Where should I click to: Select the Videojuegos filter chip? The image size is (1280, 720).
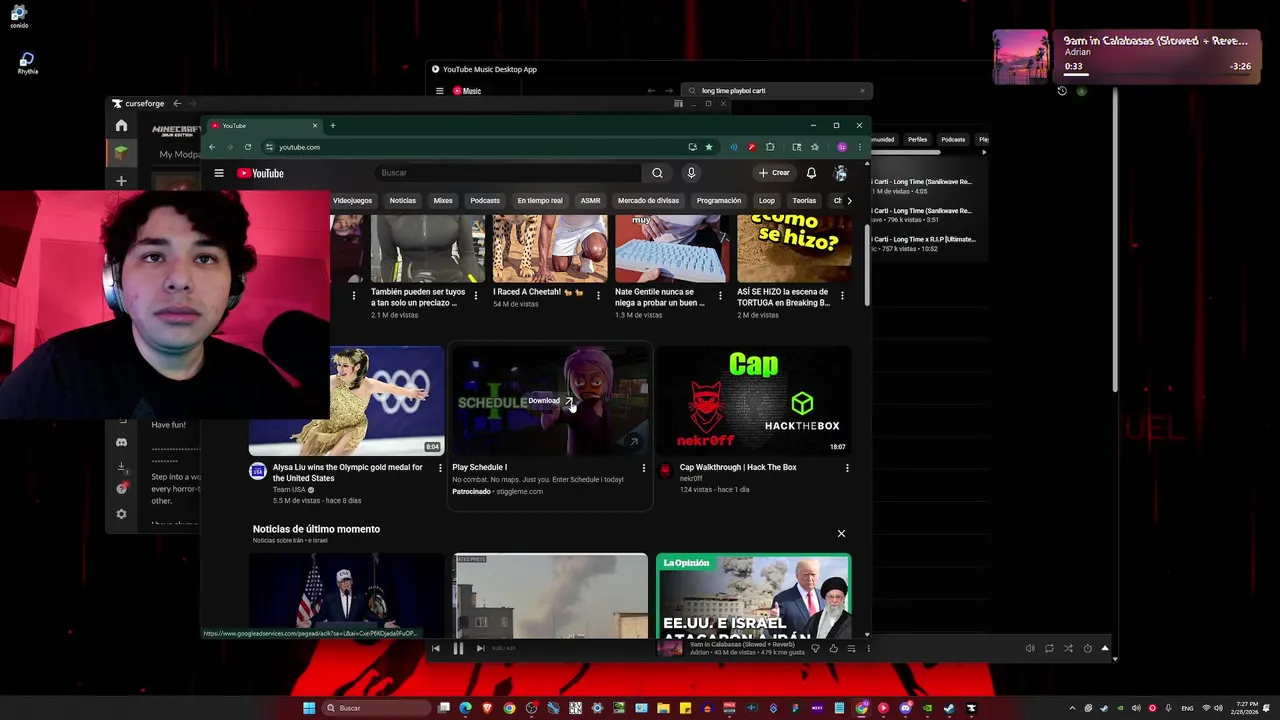[352, 200]
